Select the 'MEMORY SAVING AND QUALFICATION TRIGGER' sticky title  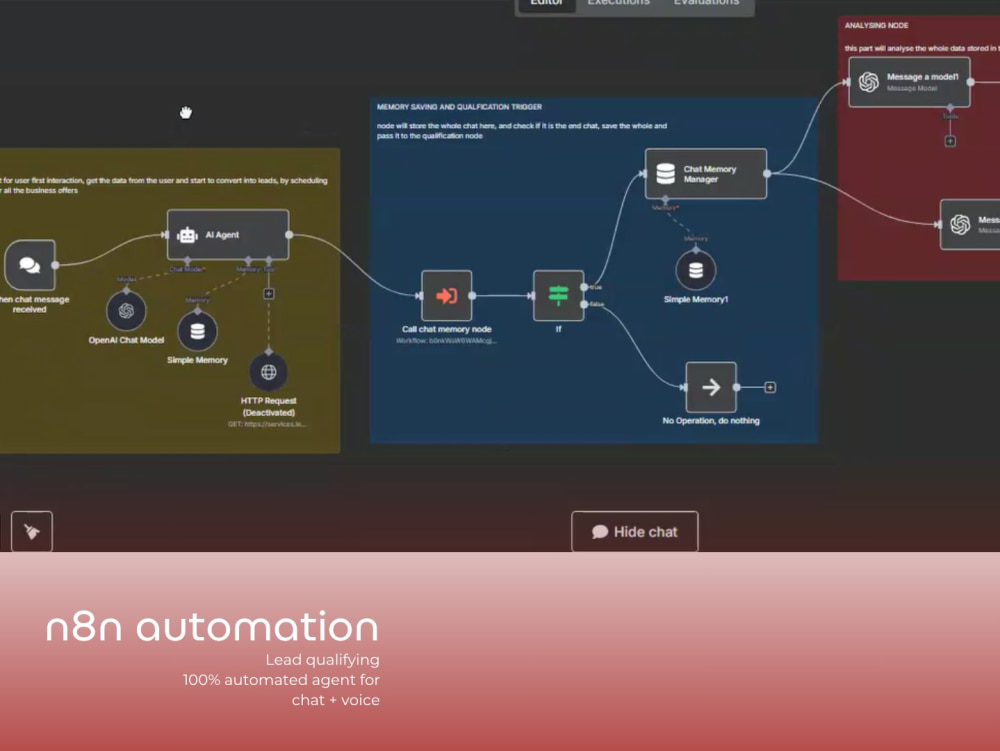(459, 107)
